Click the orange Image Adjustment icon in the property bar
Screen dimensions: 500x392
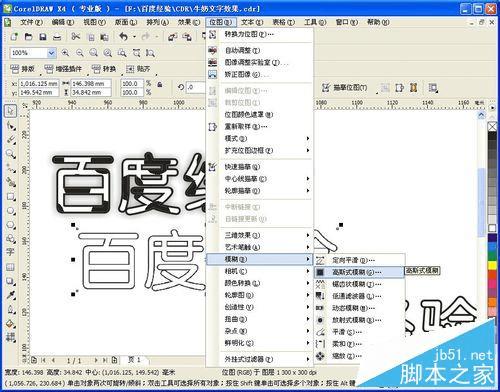[414, 88]
